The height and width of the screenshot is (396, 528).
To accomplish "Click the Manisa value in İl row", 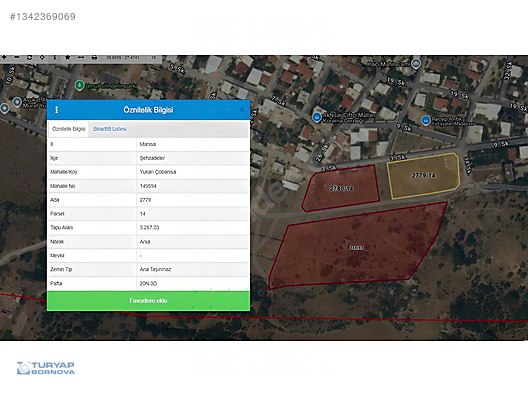I will pyautogui.click(x=148, y=144).
